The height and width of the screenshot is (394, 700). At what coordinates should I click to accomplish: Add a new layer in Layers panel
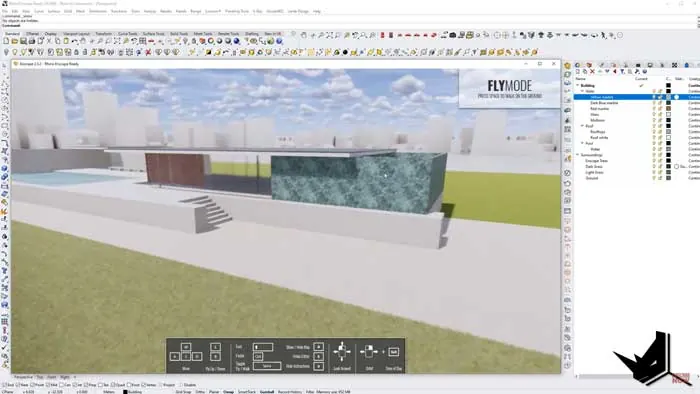(578, 71)
